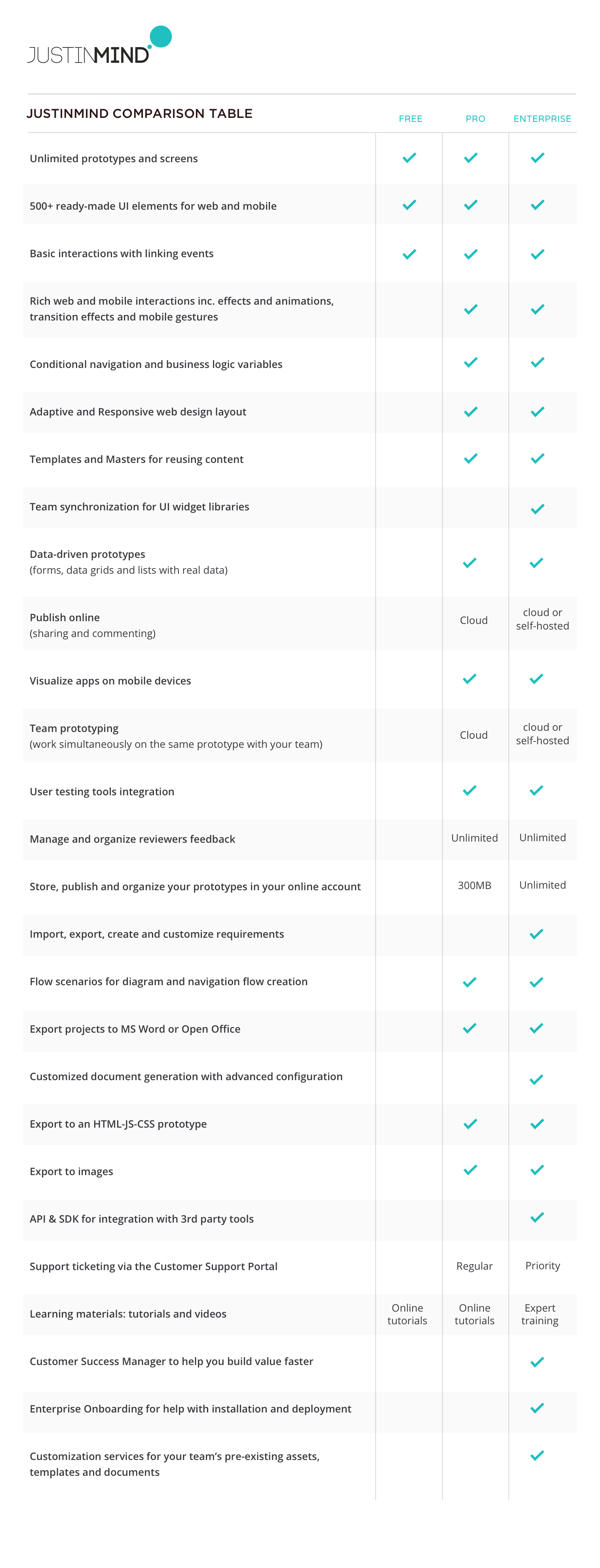600x1568 pixels.
Task: Click the 300MB storage value under Pro
Action: point(474,885)
